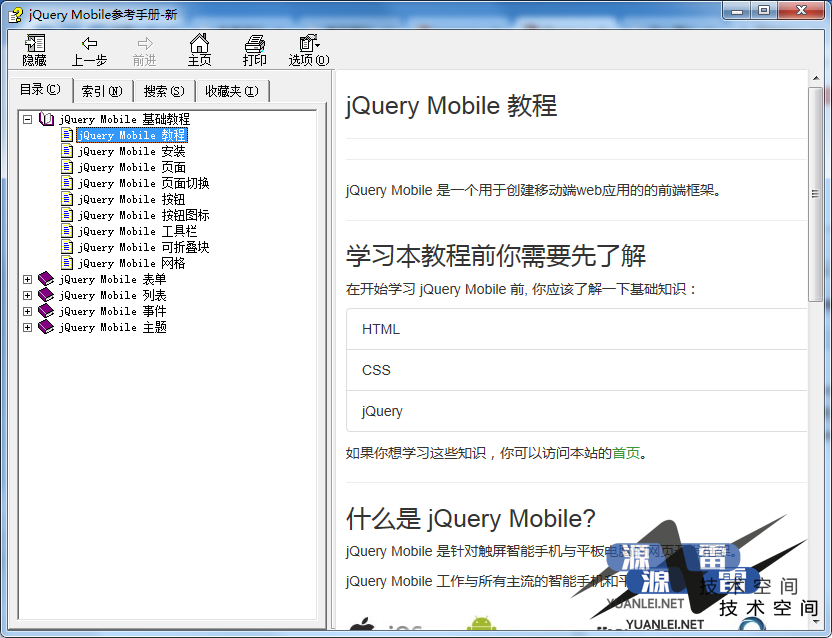832x638 pixels.
Task: Click the vertical scrollbar thumb
Action: coord(816,194)
